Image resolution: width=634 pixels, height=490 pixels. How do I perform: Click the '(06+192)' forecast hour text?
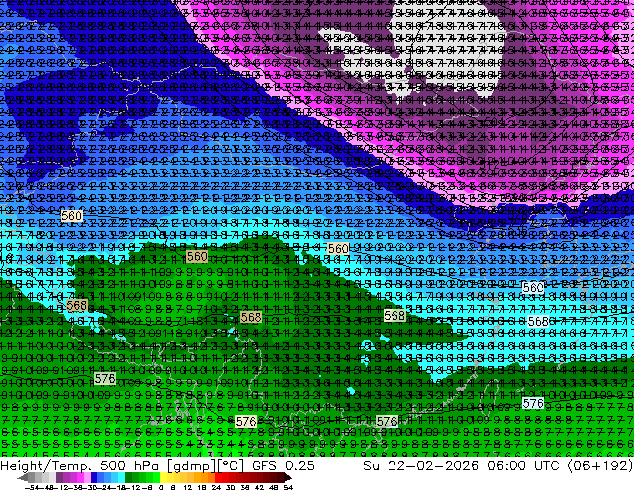point(600,466)
